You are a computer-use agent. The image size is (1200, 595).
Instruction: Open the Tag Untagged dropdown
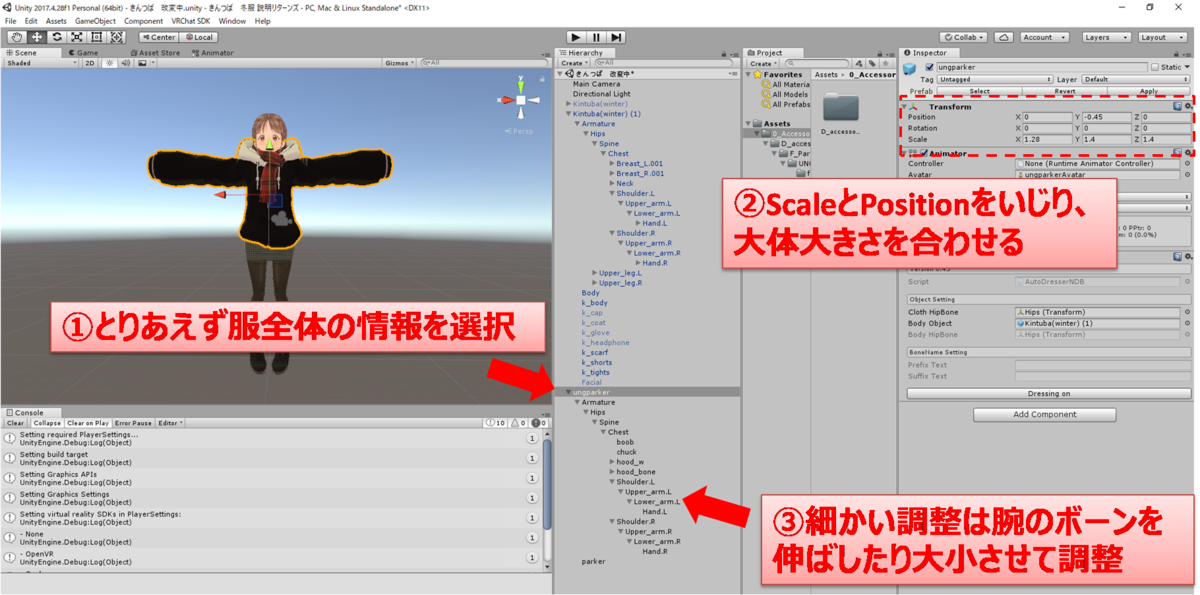click(x=994, y=79)
